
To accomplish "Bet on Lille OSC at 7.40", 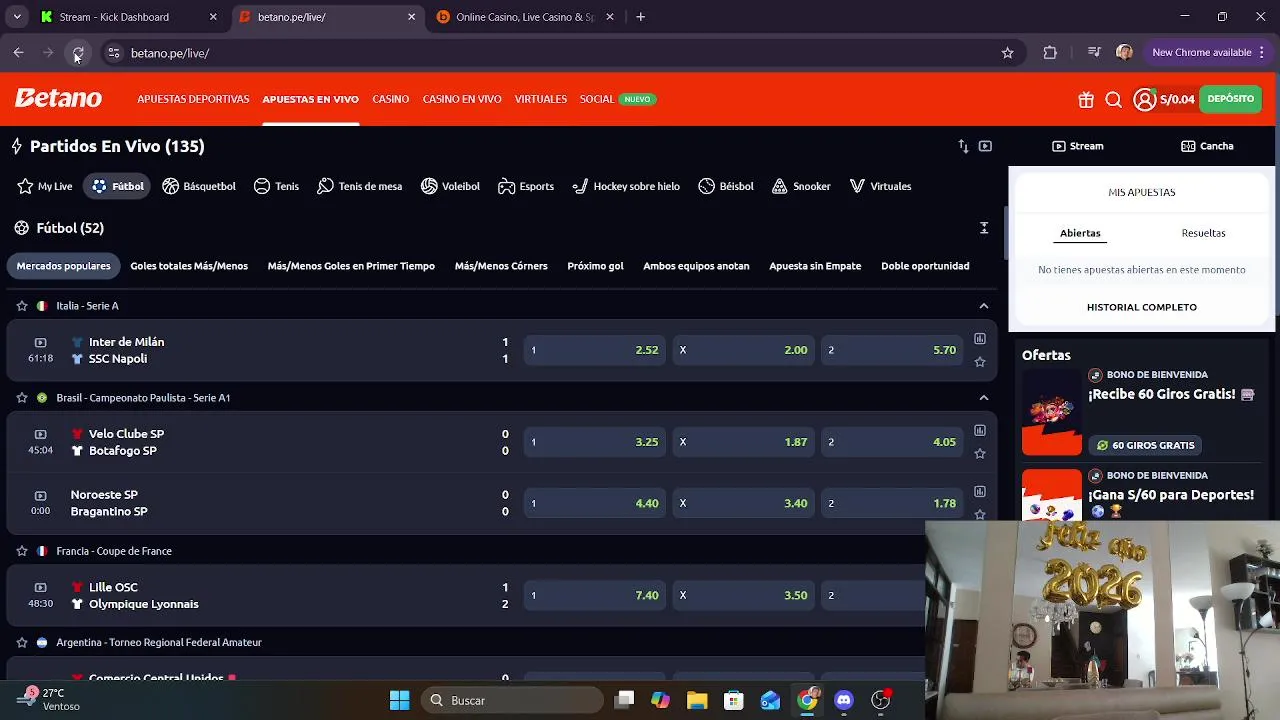I will click(595, 595).
